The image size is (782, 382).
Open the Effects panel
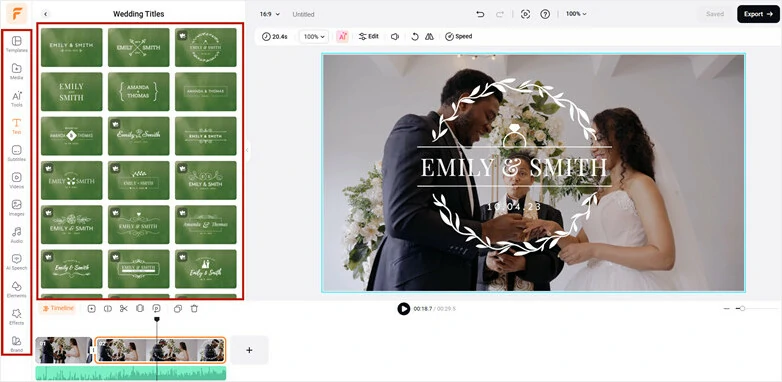point(16,317)
